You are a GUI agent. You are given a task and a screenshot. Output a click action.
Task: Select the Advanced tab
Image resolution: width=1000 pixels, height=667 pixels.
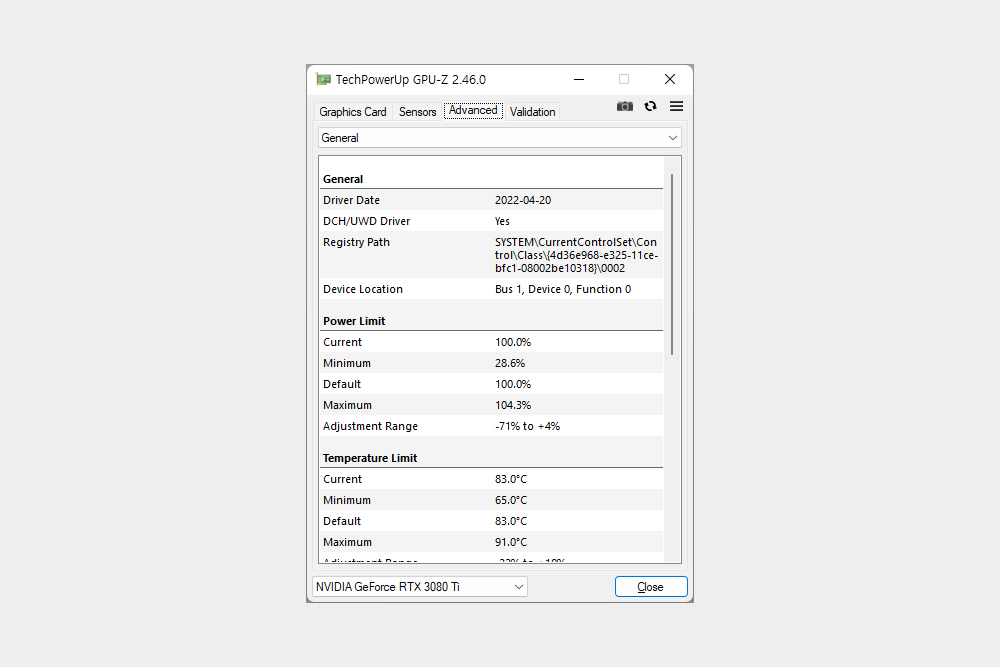[473, 110]
